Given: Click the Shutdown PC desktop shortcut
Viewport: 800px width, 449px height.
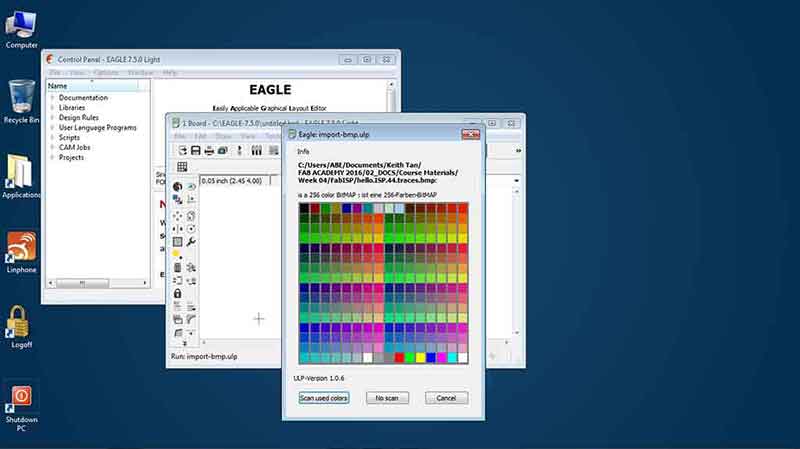Looking at the screenshot, I should [x=21, y=408].
